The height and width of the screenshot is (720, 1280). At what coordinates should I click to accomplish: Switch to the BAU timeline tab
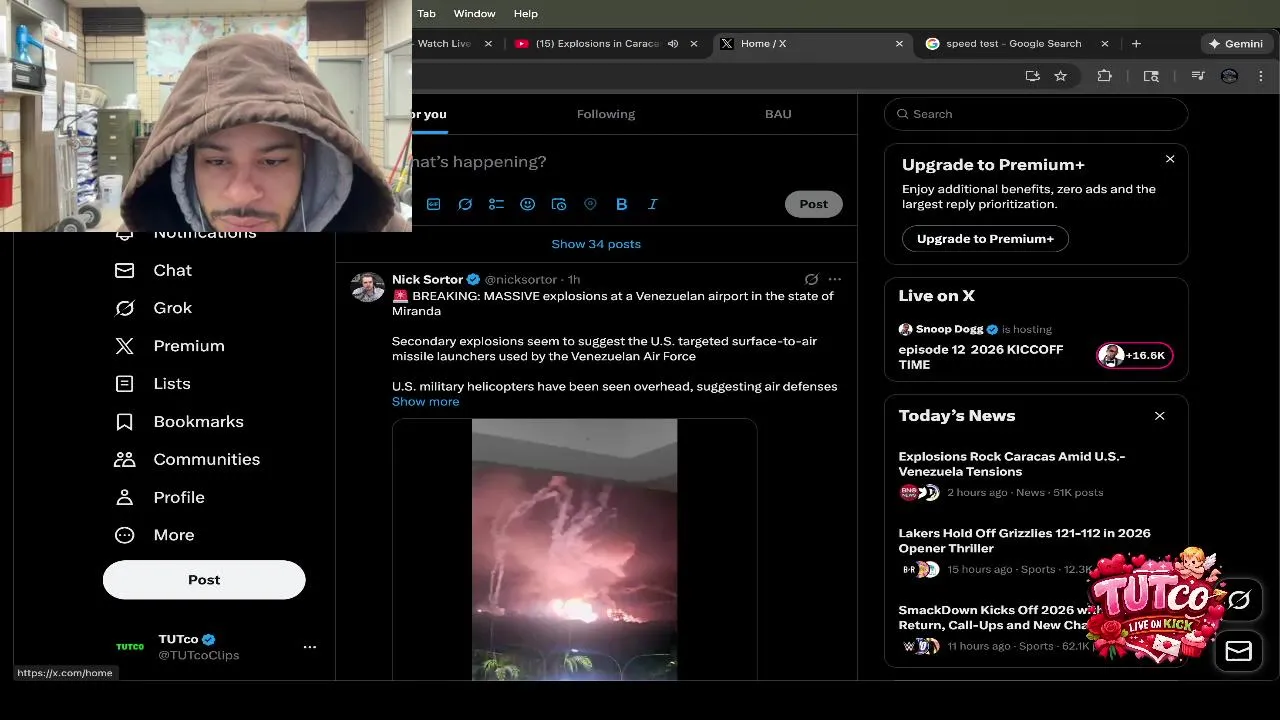(x=778, y=114)
